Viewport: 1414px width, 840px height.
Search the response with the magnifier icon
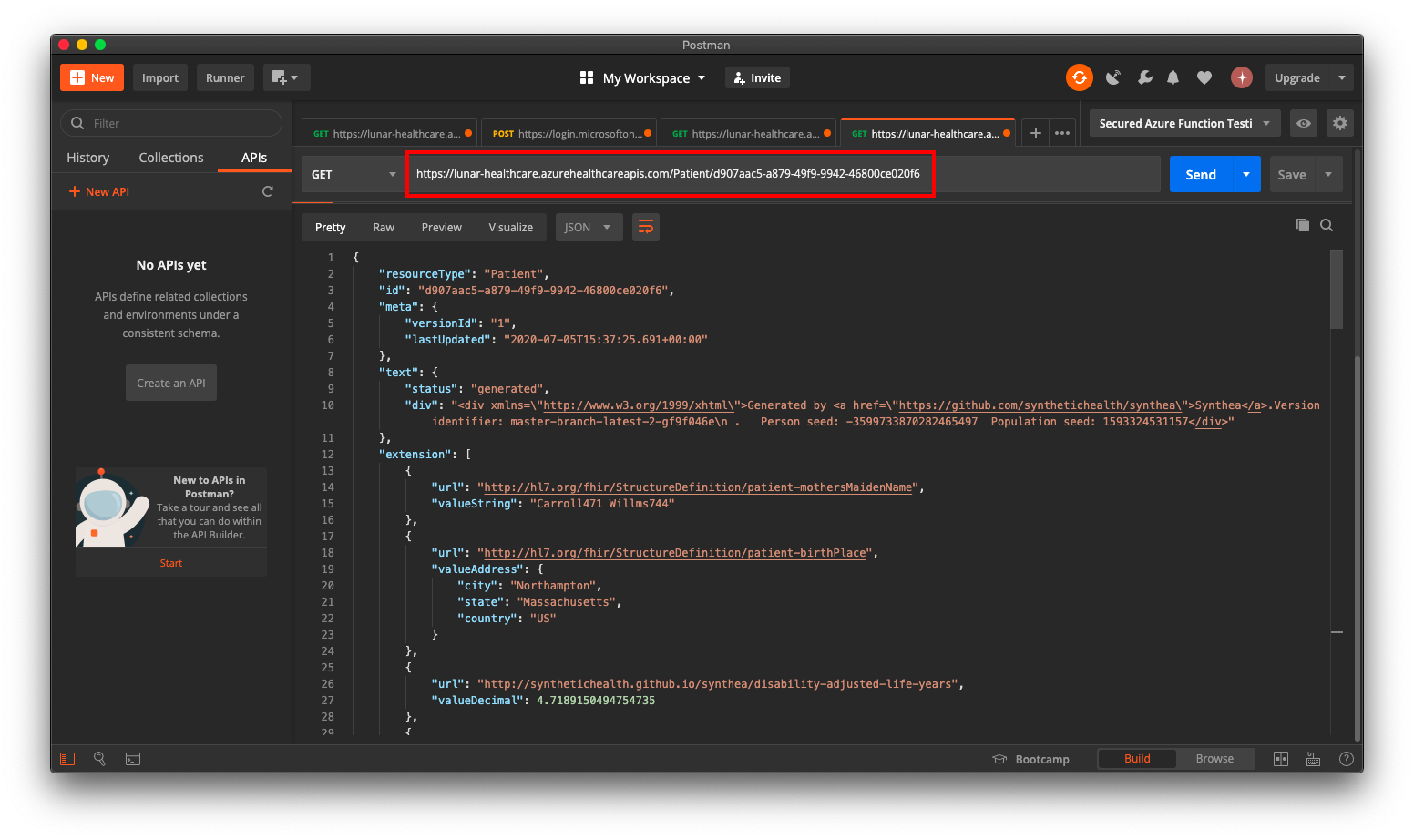[x=1327, y=225]
